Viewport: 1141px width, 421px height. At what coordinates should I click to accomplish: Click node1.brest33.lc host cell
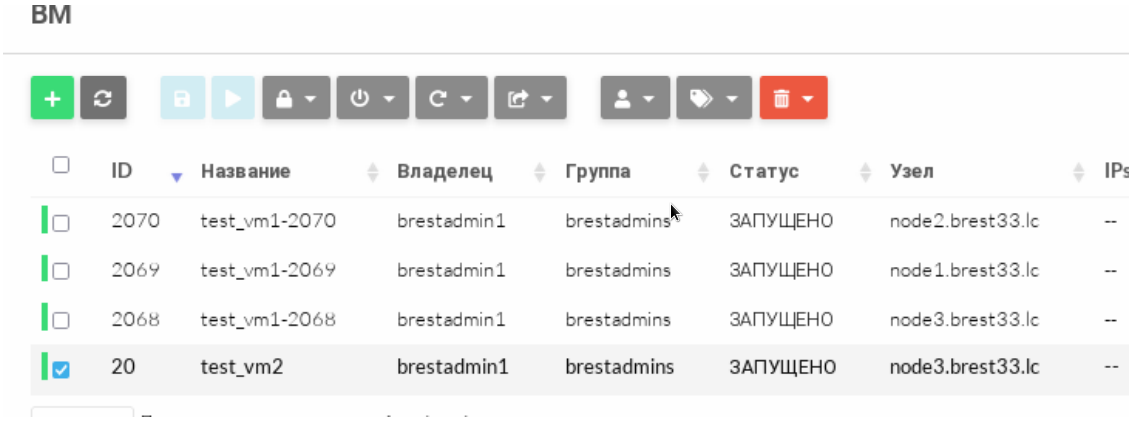point(964,271)
